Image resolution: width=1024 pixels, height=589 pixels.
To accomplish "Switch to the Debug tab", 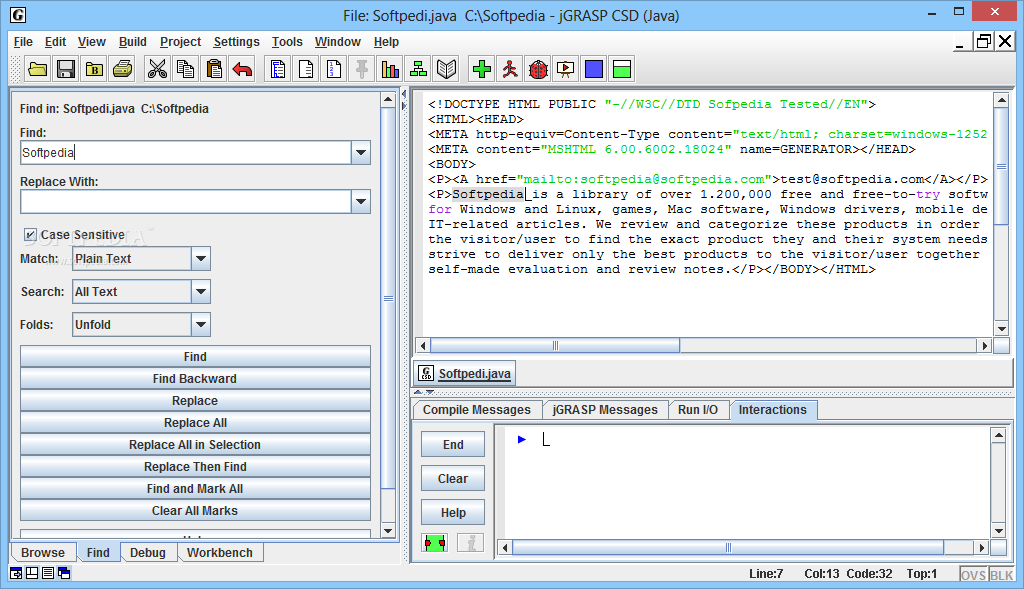I will [148, 552].
